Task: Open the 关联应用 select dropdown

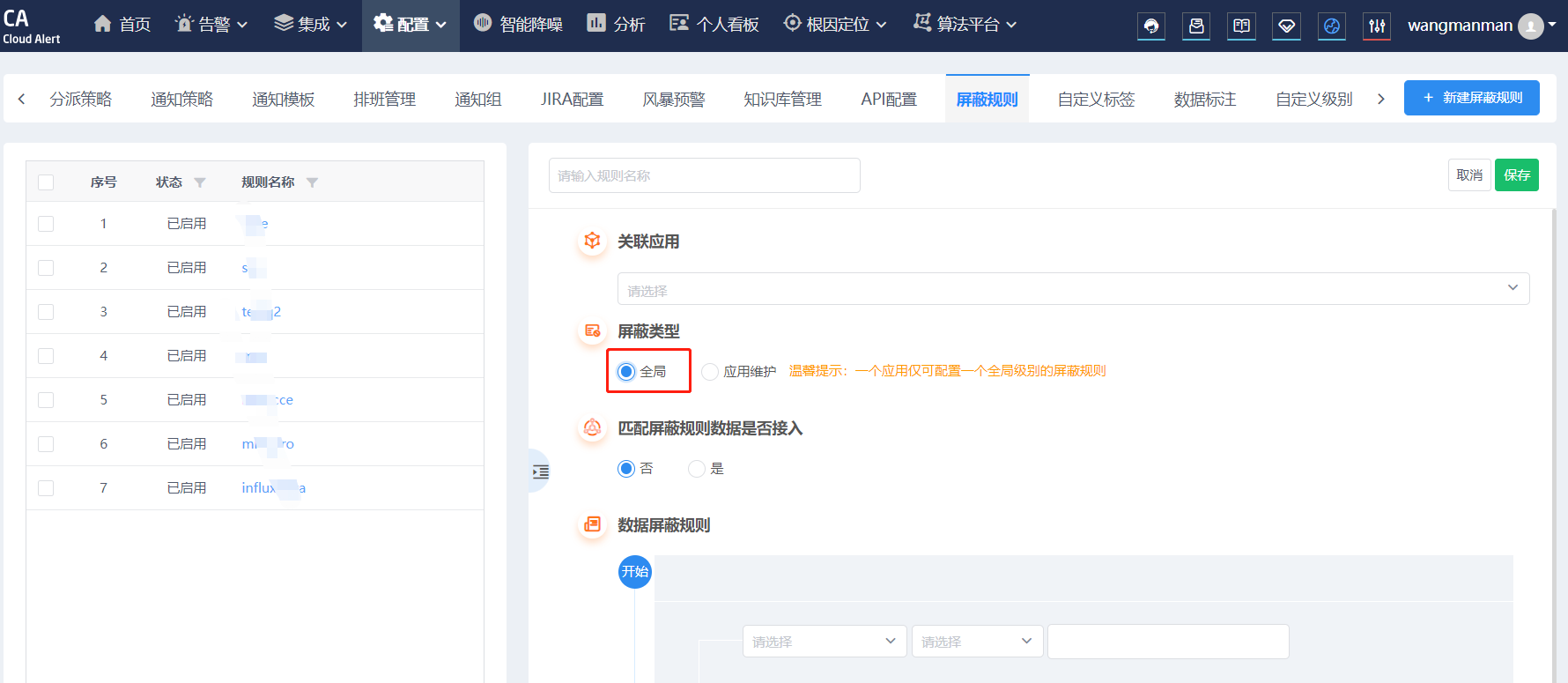Action: click(x=1073, y=289)
